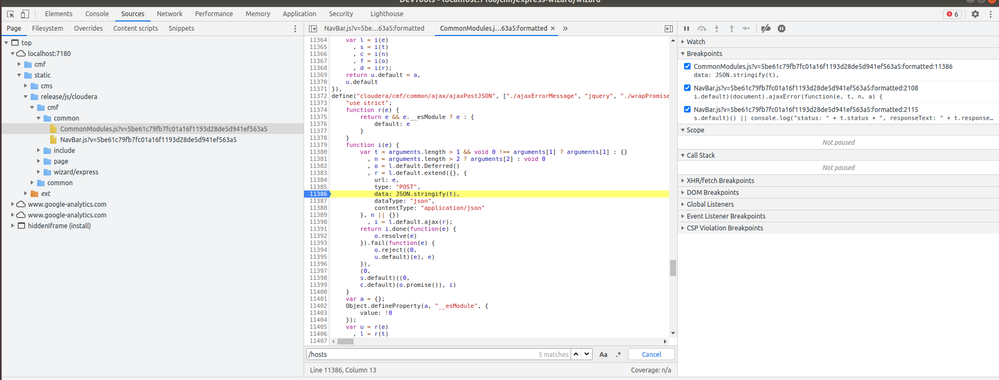Show more open file tabs

tap(565, 29)
